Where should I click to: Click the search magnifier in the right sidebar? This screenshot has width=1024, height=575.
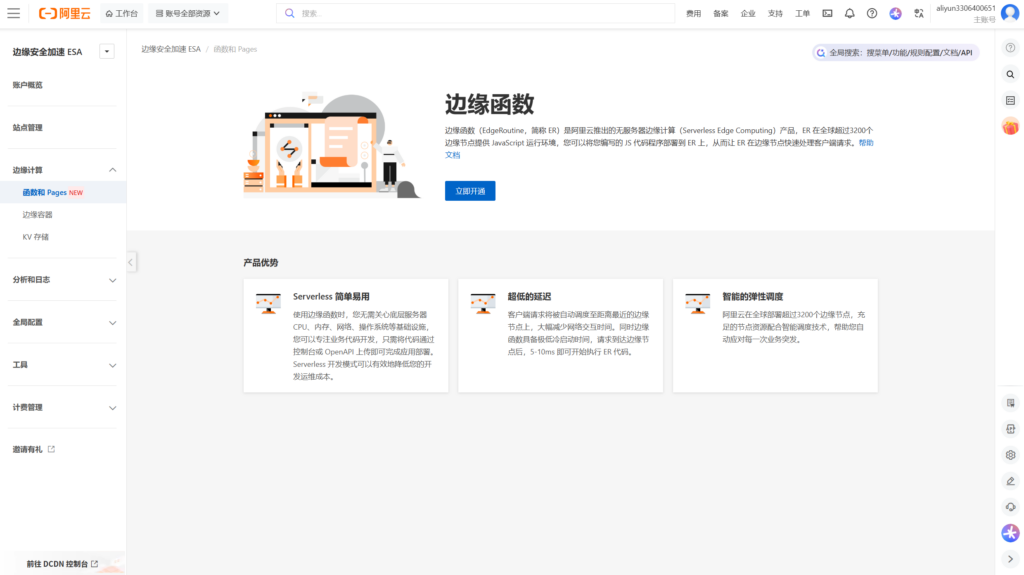[1010, 74]
